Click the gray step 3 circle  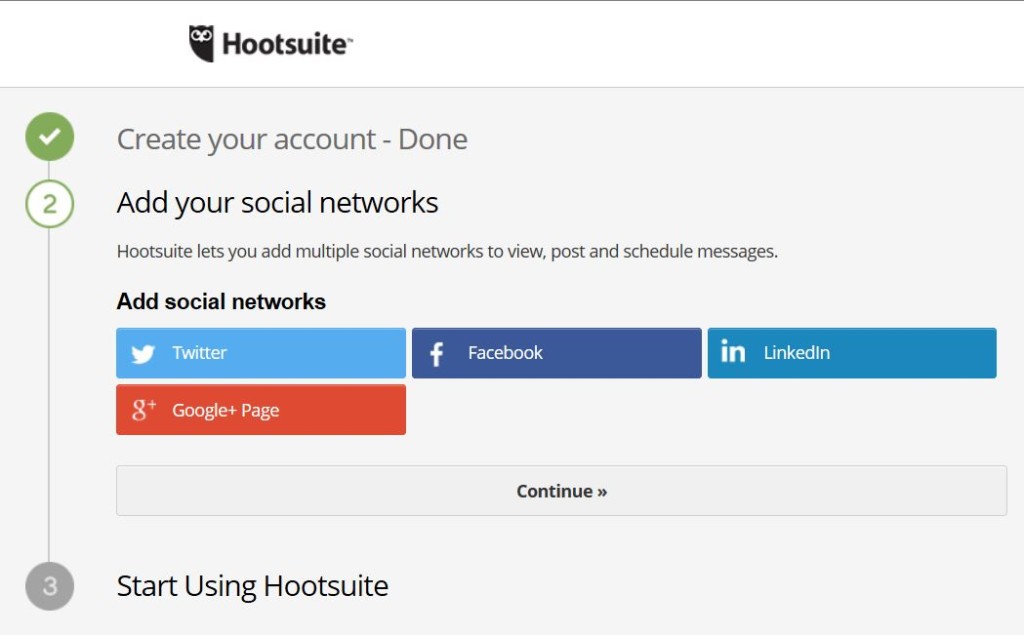(x=50, y=586)
